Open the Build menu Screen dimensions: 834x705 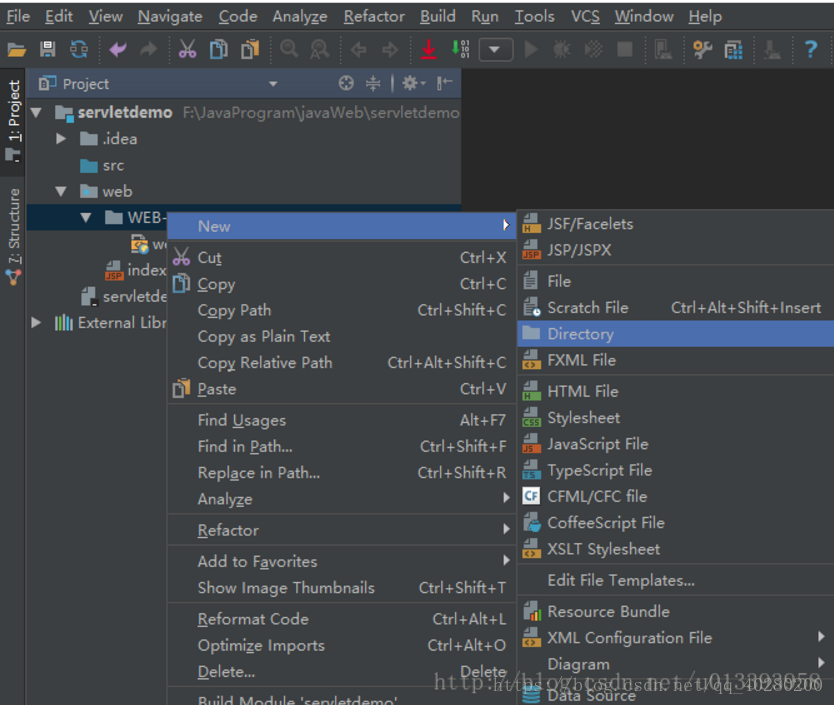[x=438, y=16]
